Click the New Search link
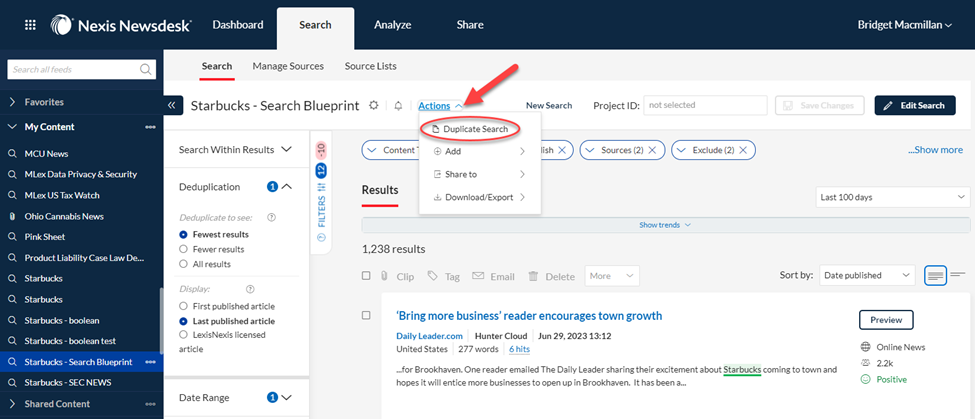Viewport: 975px width, 419px height. pos(549,106)
